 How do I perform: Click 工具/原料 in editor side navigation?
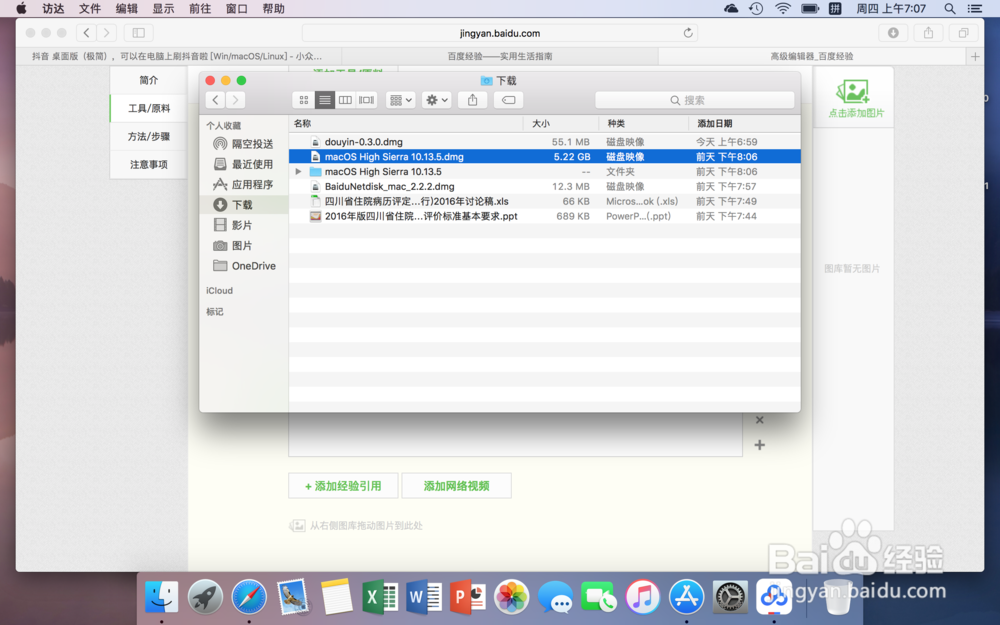tap(149, 108)
